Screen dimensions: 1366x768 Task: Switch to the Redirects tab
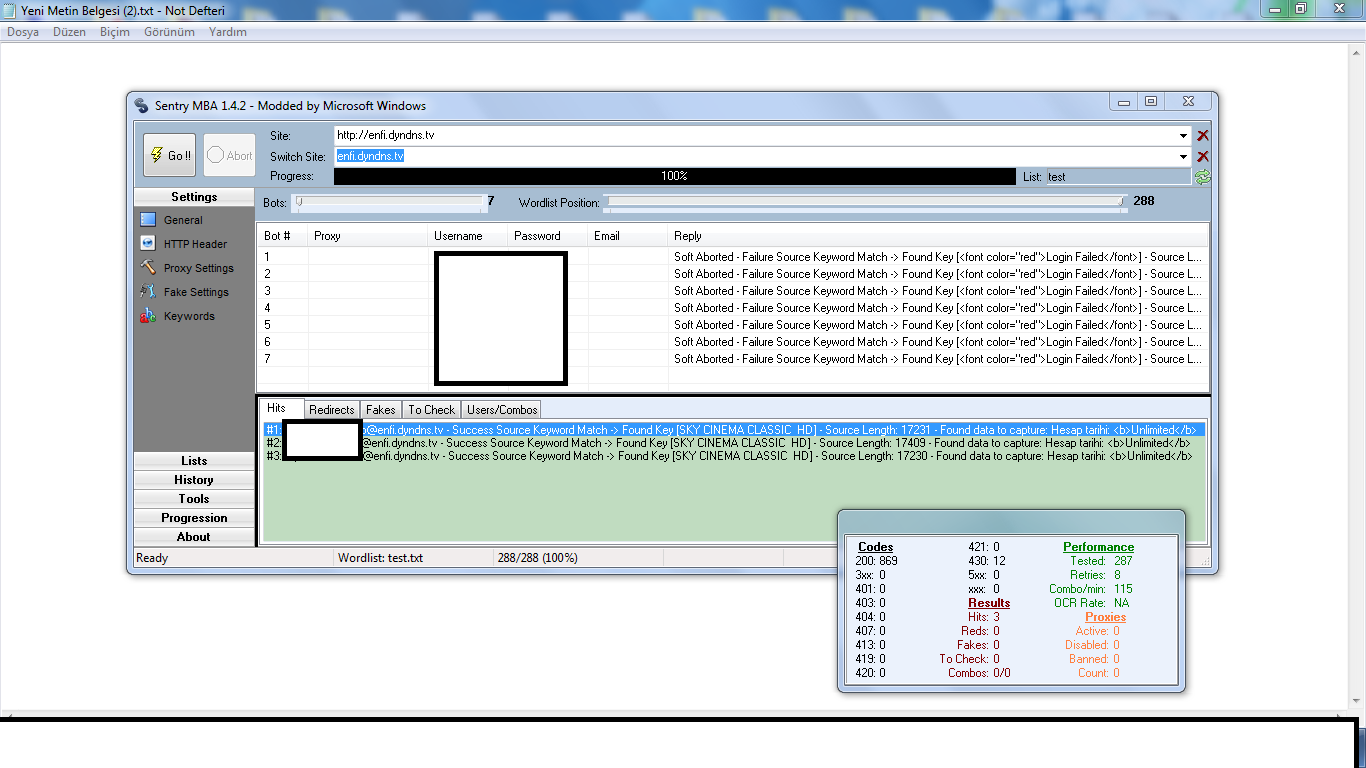point(331,410)
